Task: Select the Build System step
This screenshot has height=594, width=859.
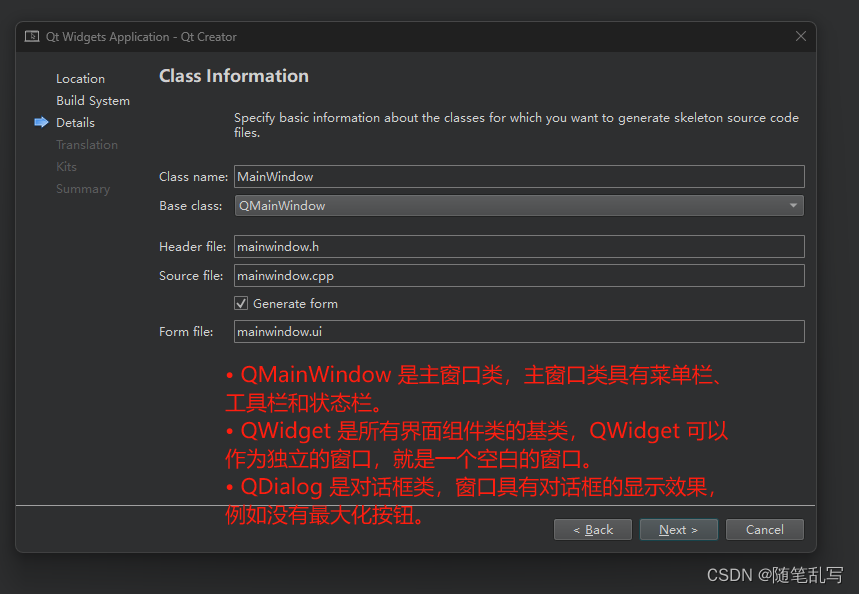Action: [93, 101]
